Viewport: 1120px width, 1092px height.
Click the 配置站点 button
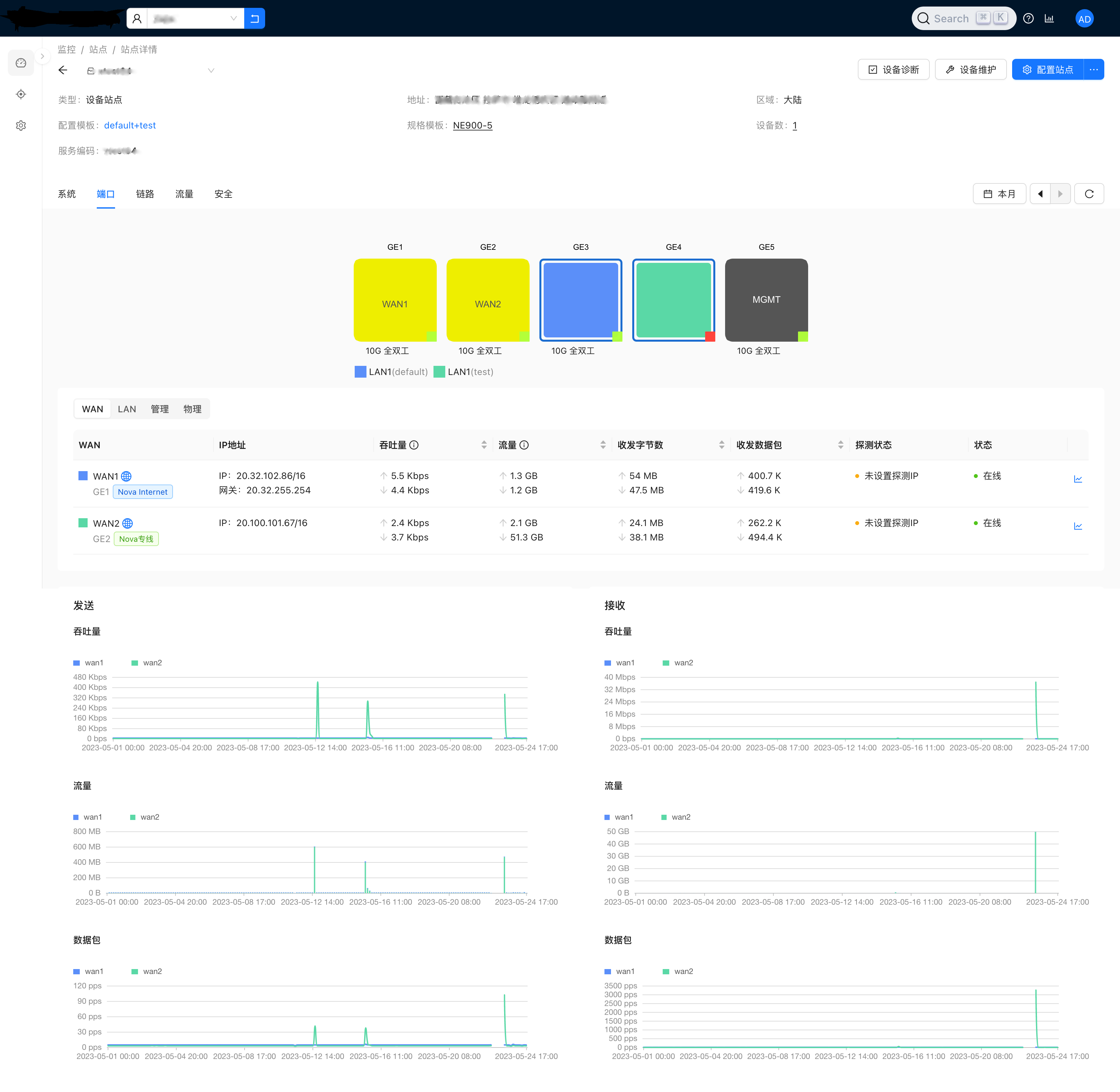click(1048, 69)
